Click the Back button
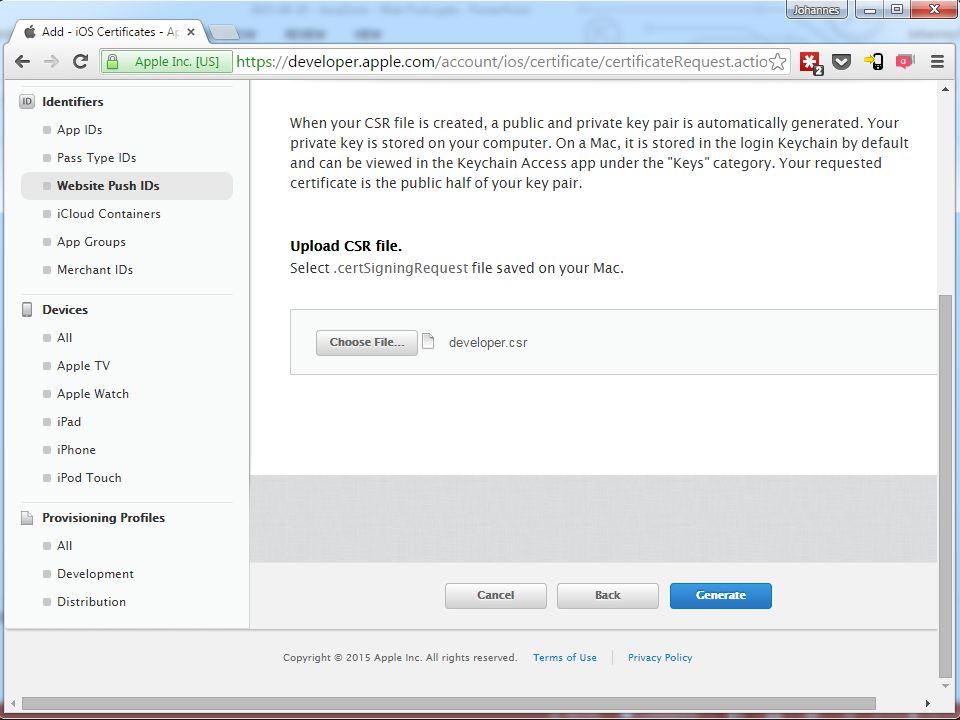 (x=608, y=596)
